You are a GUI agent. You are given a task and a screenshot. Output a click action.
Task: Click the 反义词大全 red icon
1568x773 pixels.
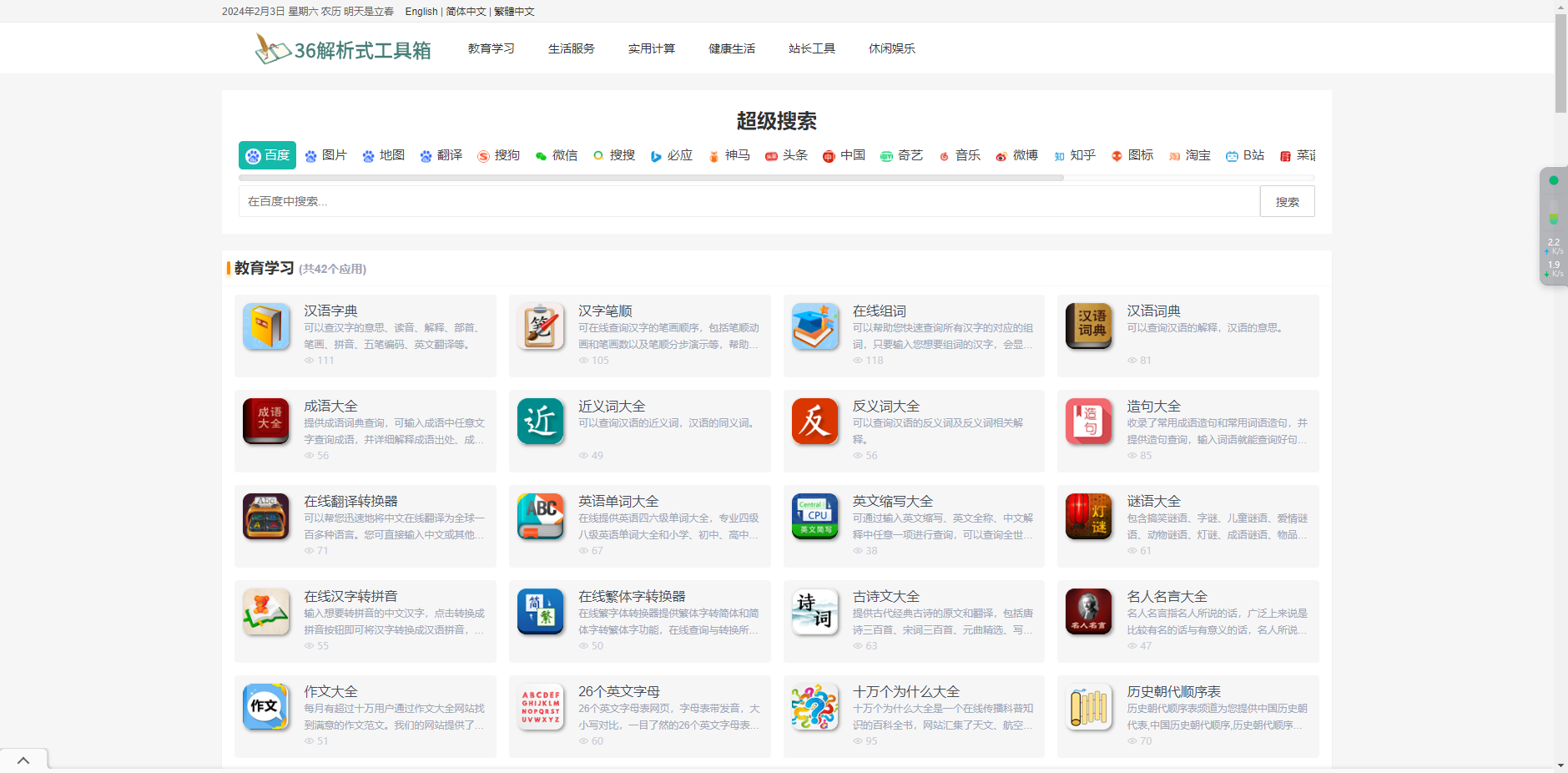point(814,422)
